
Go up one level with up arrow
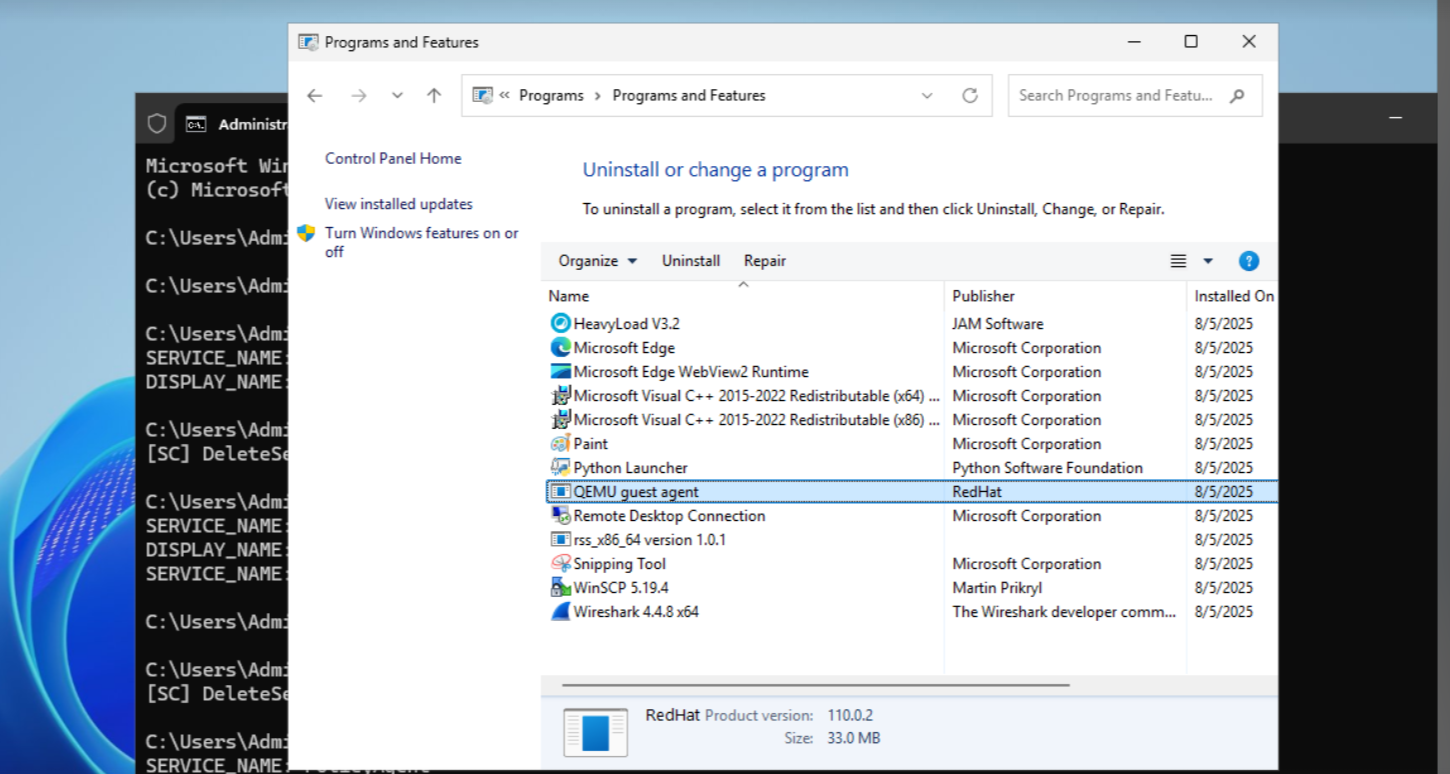[433, 96]
